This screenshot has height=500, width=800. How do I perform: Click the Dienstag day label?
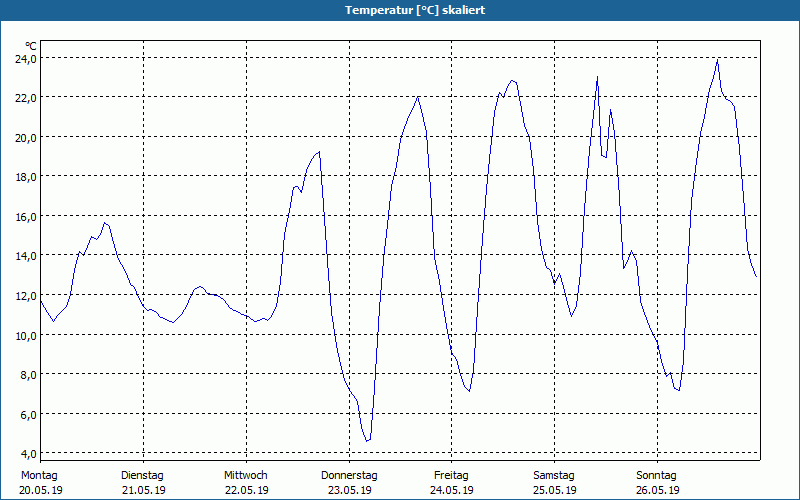point(142,476)
